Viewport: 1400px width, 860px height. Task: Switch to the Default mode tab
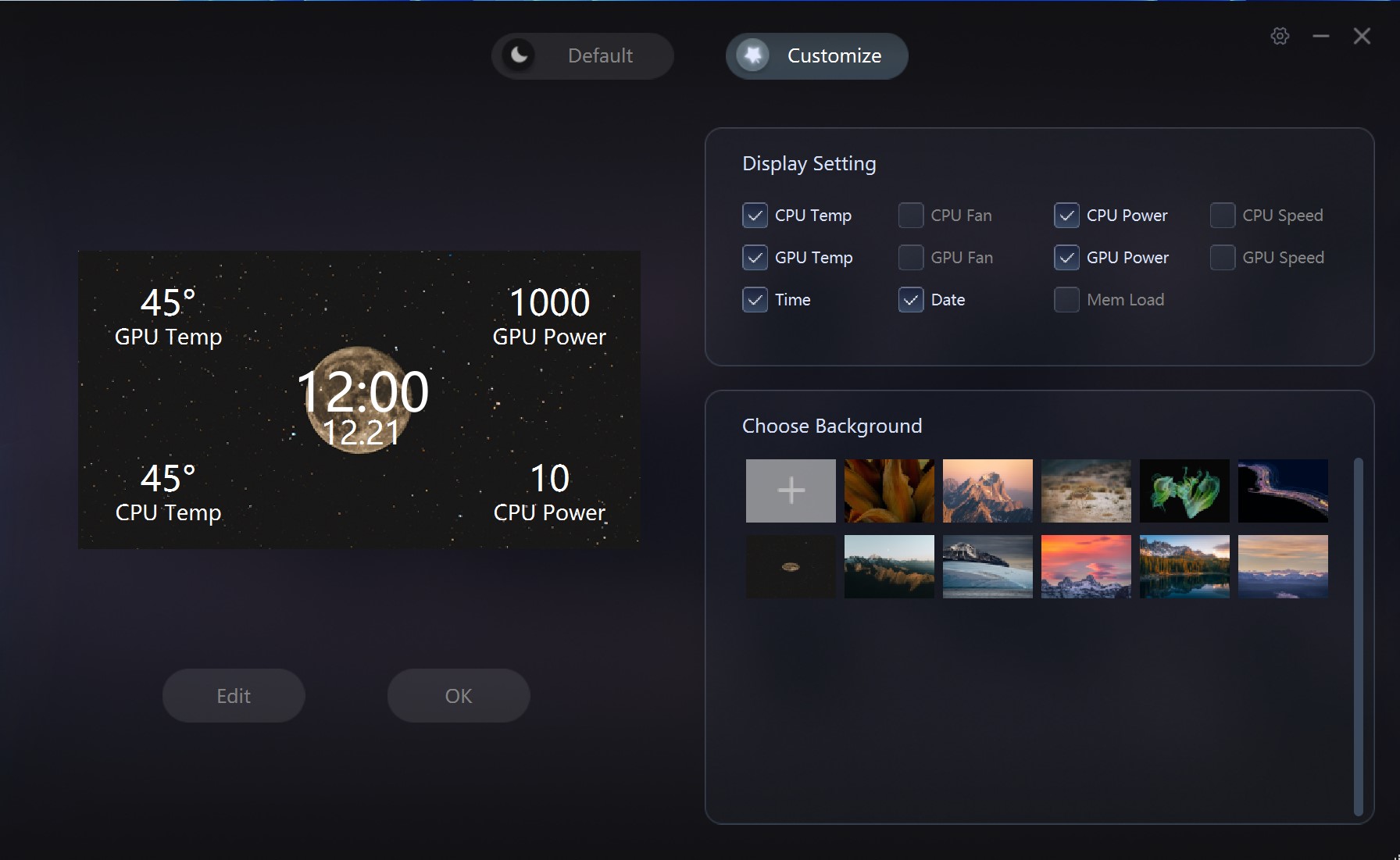point(599,55)
